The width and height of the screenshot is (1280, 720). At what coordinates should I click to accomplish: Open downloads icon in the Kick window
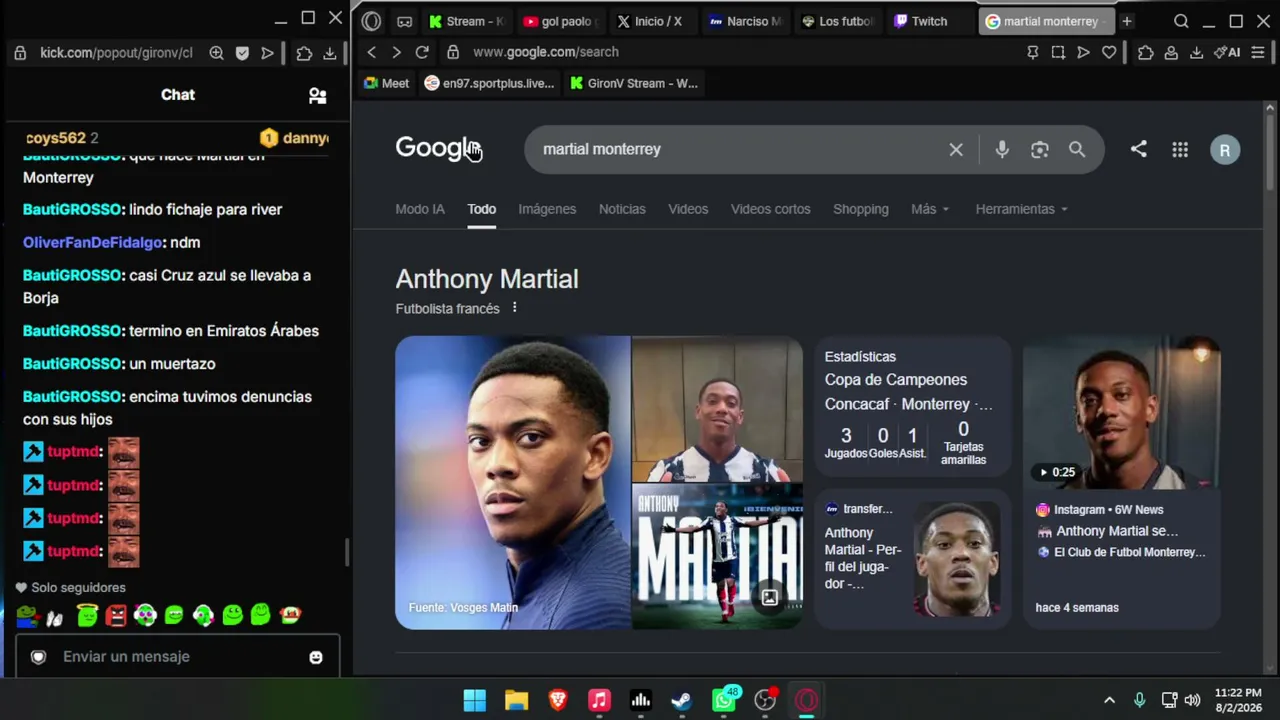click(x=330, y=53)
